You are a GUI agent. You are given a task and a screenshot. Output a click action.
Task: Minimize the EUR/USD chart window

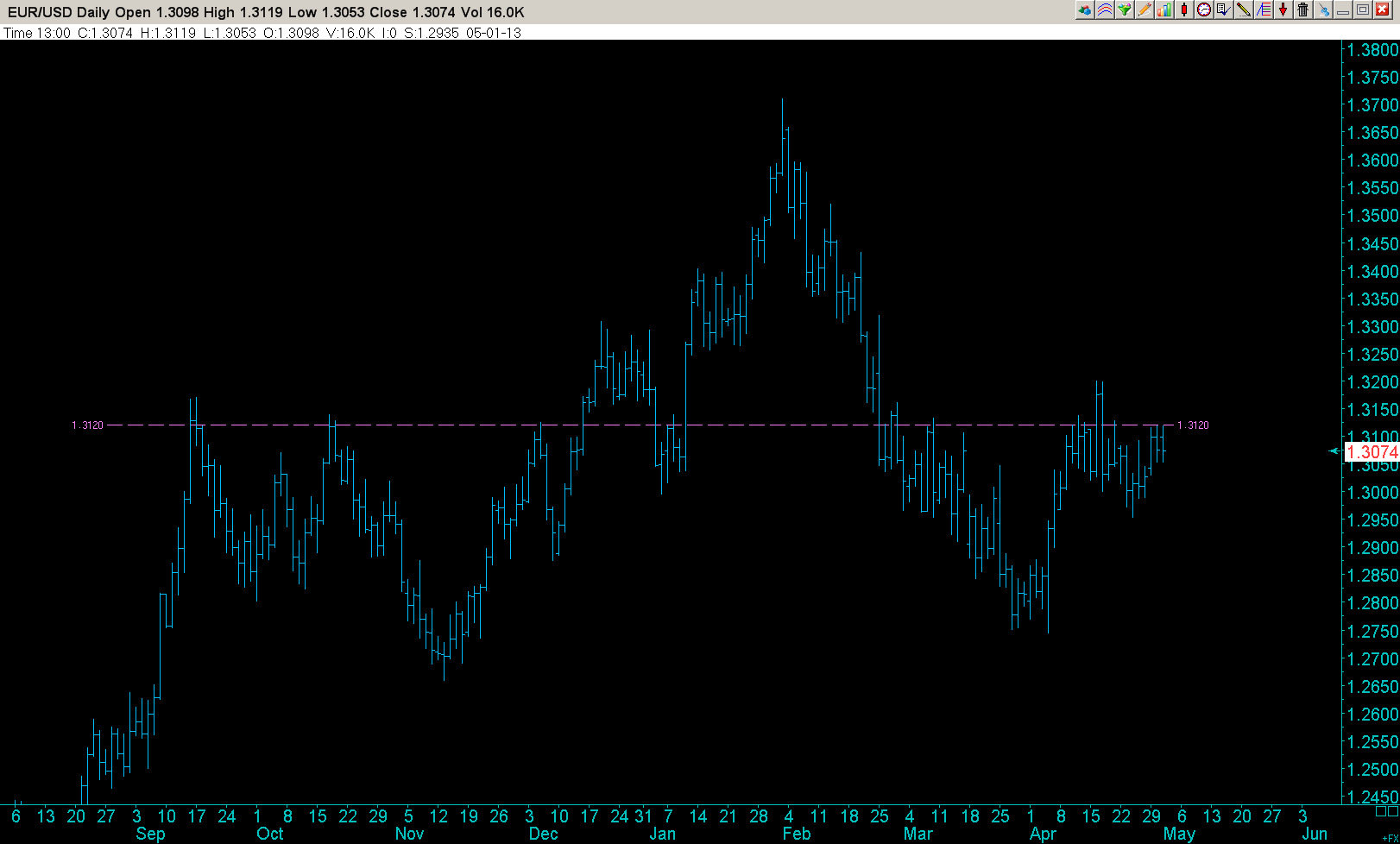click(1343, 10)
